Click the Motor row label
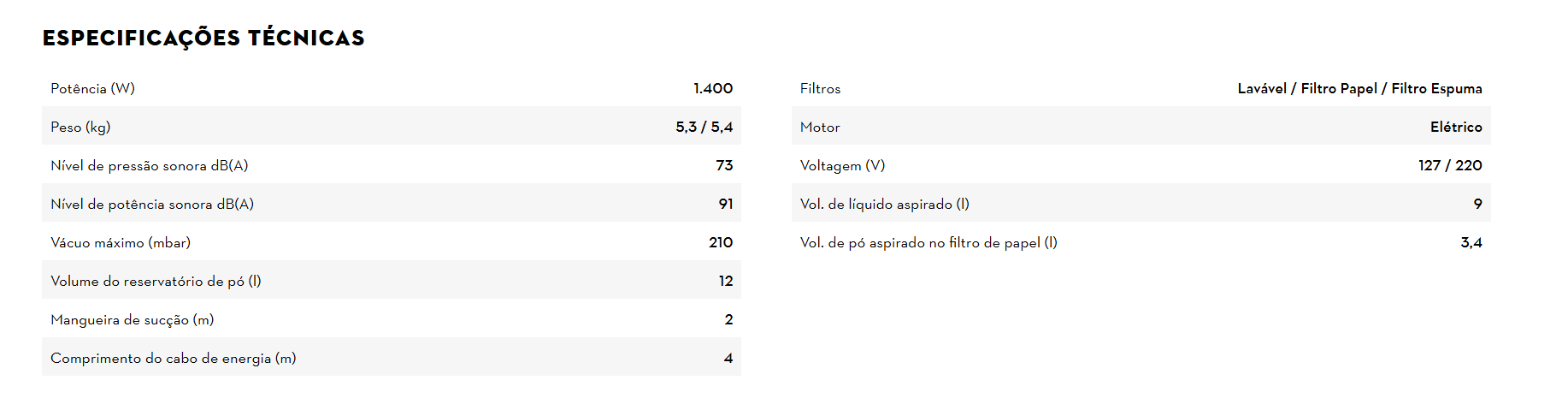 [x=820, y=127]
